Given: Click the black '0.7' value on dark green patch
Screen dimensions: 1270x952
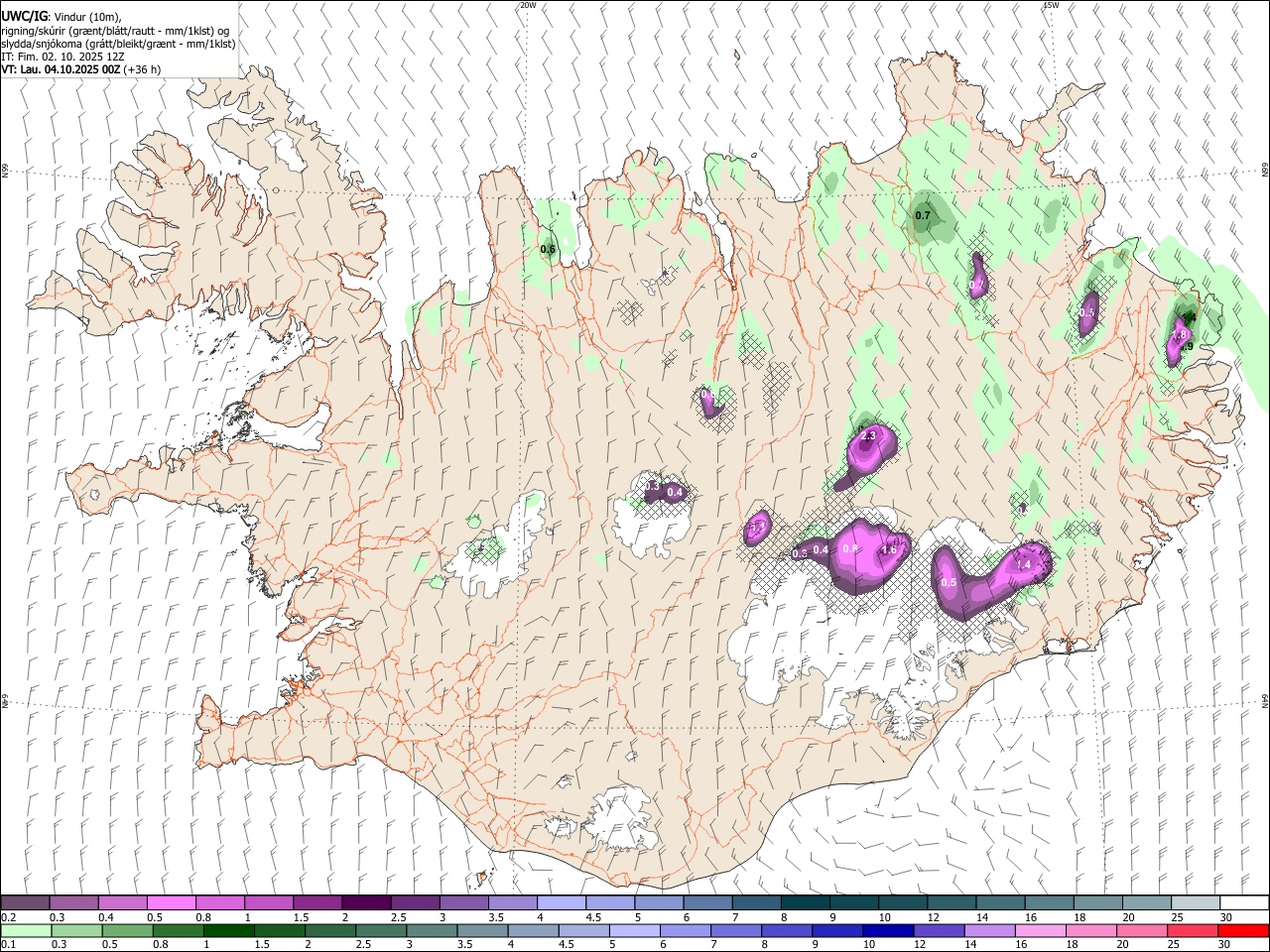Looking at the screenshot, I should 923,215.
